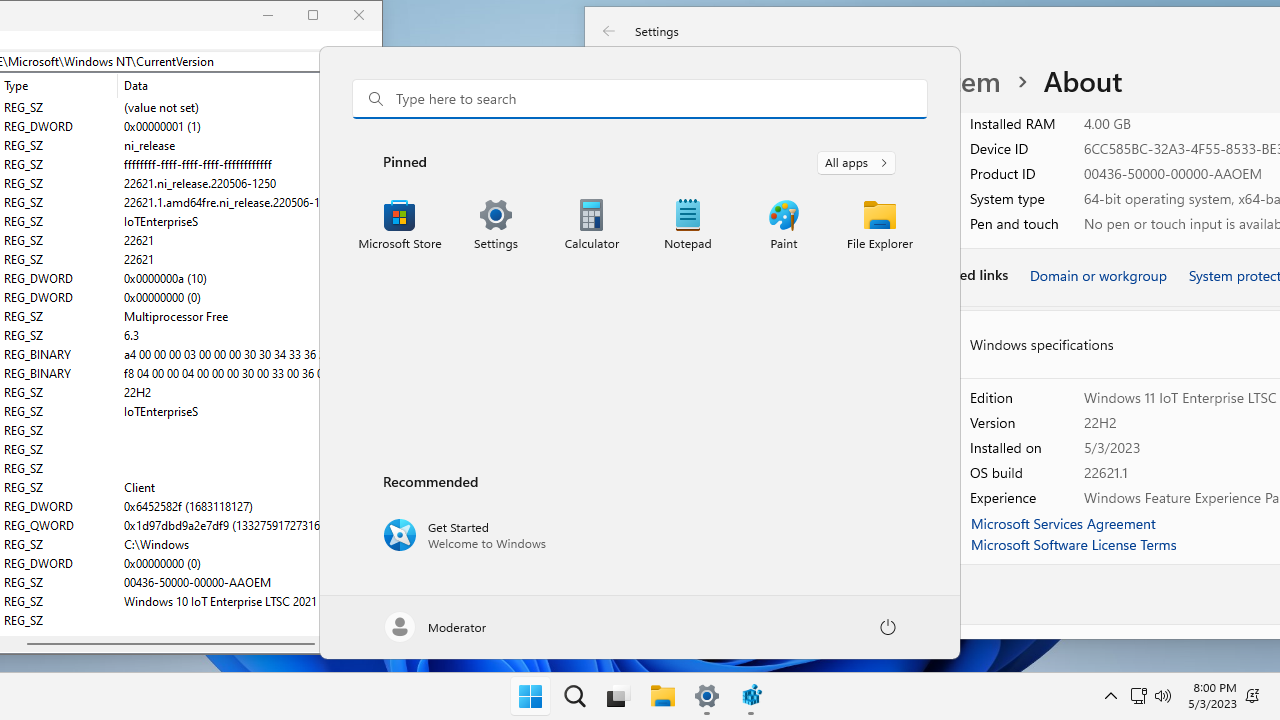Click the taskbar clock showing 8:00 PM

(1214, 696)
